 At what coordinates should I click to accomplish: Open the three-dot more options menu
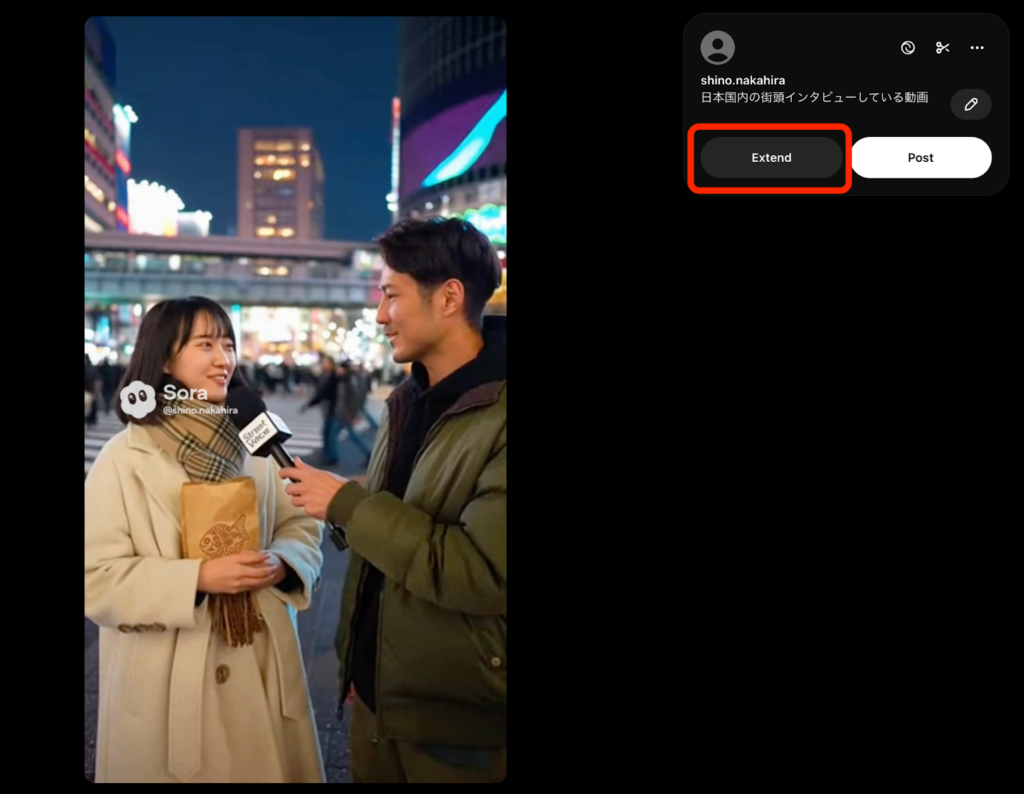[x=977, y=48]
